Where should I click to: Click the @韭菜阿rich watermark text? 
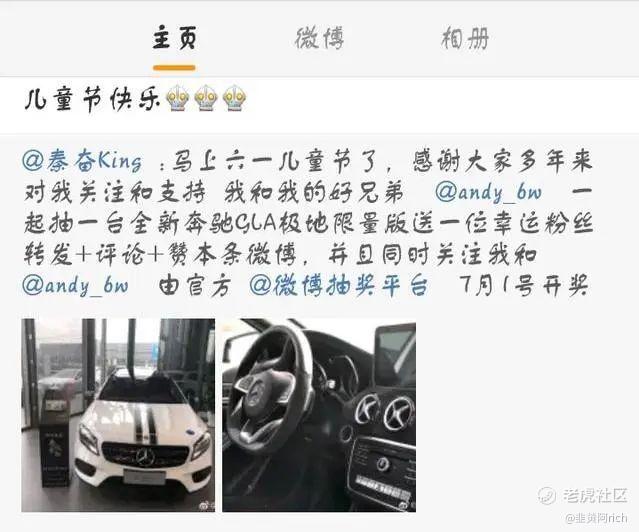click(x=596, y=518)
